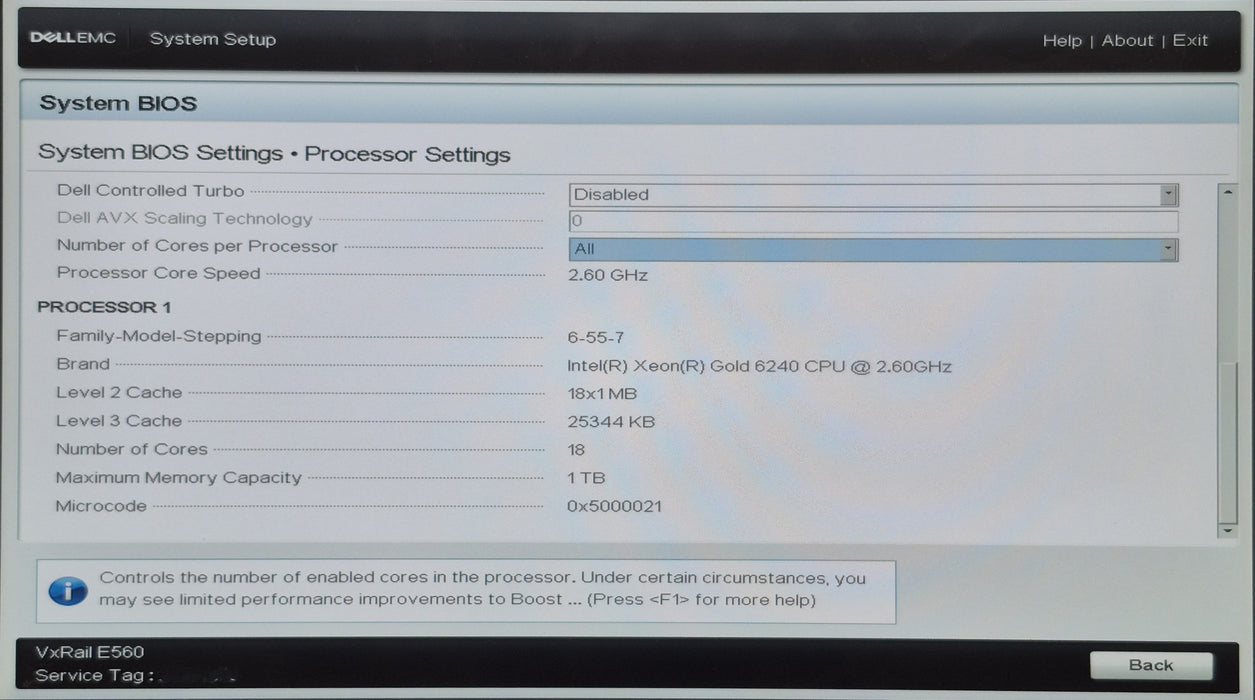1255x700 pixels.
Task: Click the dropdown arrow for Number of Cores
Action: click(x=1168, y=248)
